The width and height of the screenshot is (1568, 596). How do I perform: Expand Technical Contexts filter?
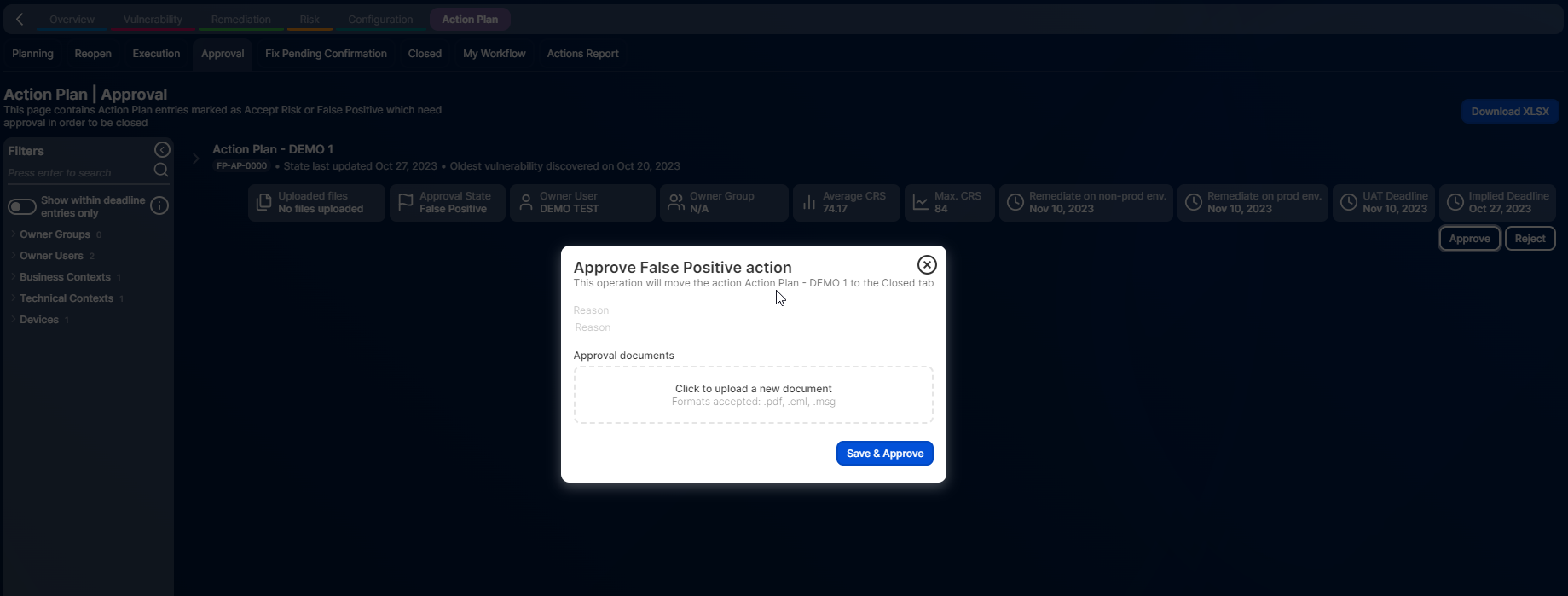67,298
